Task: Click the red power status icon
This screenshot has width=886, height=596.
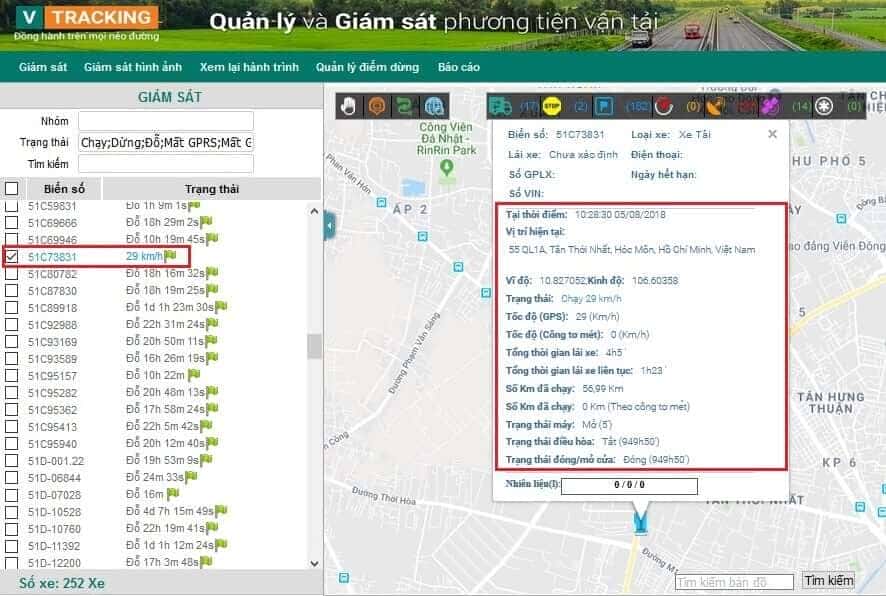Action: [663, 106]
